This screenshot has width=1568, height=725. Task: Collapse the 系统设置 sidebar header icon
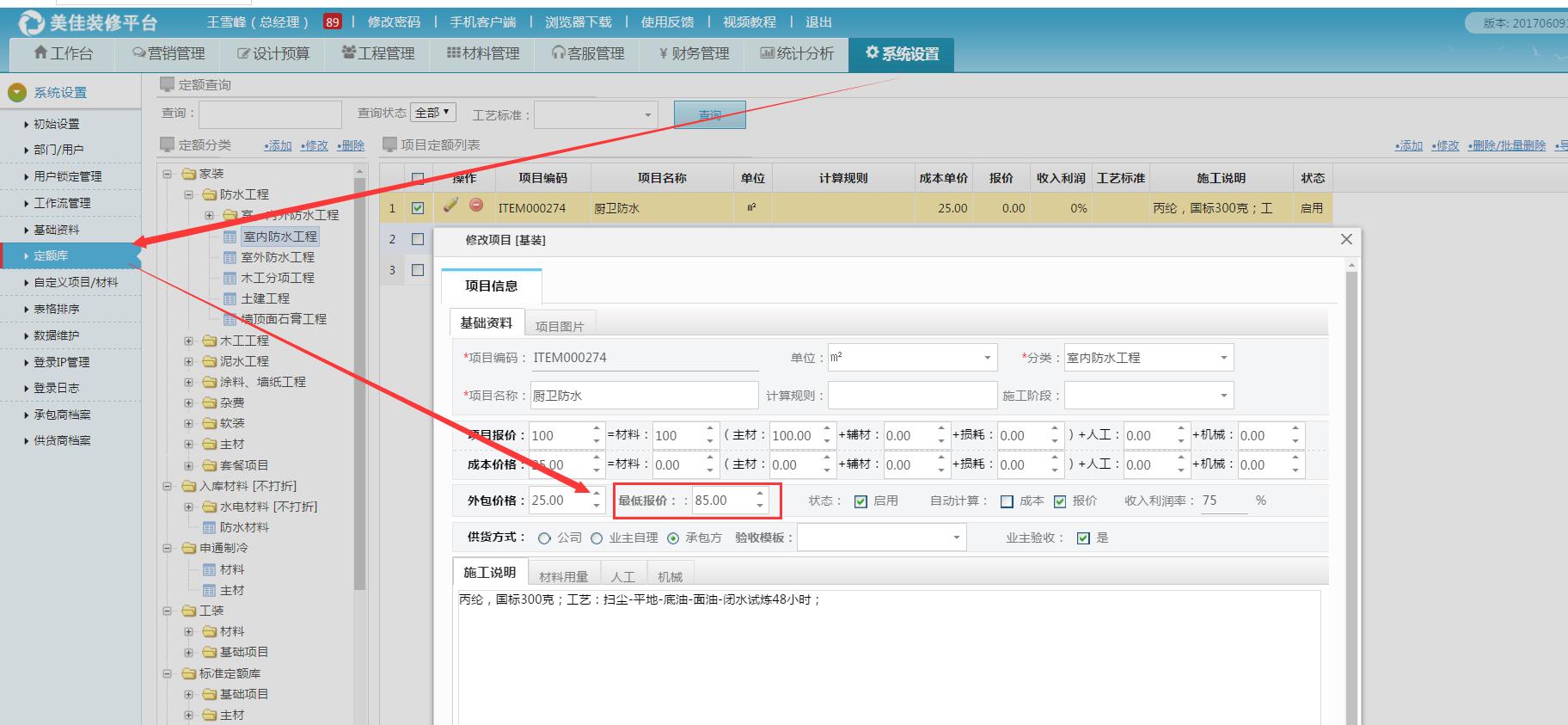tap(17, 92)
